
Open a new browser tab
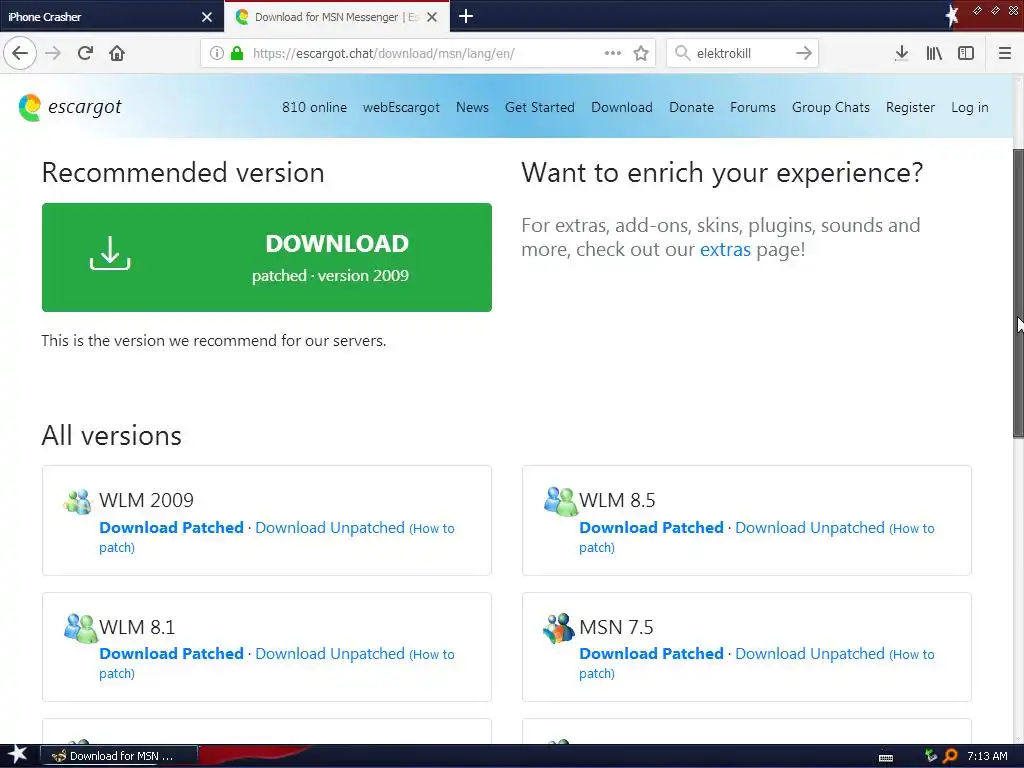466,16
